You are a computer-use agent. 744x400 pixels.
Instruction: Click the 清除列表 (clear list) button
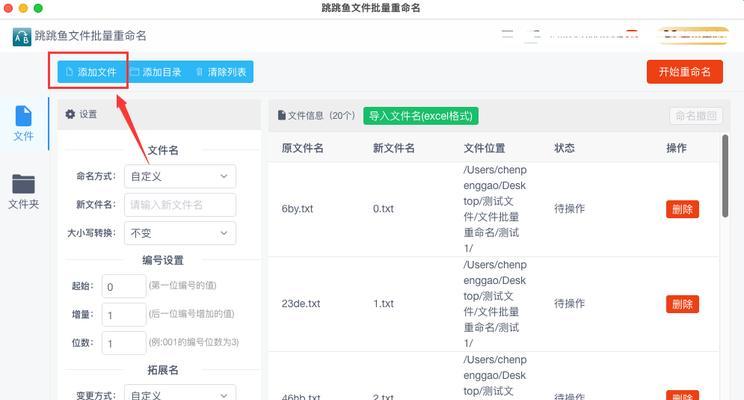[221, 72]
